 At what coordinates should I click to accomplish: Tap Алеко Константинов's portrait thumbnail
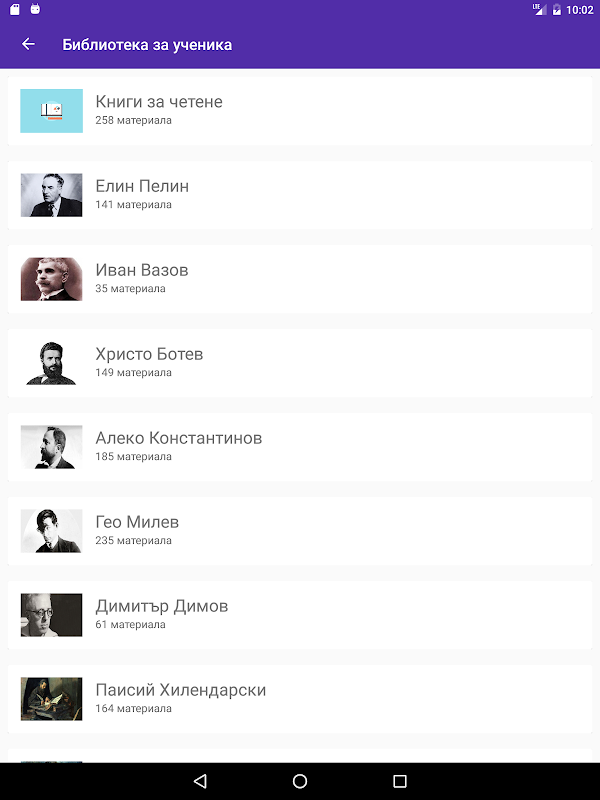51,446
